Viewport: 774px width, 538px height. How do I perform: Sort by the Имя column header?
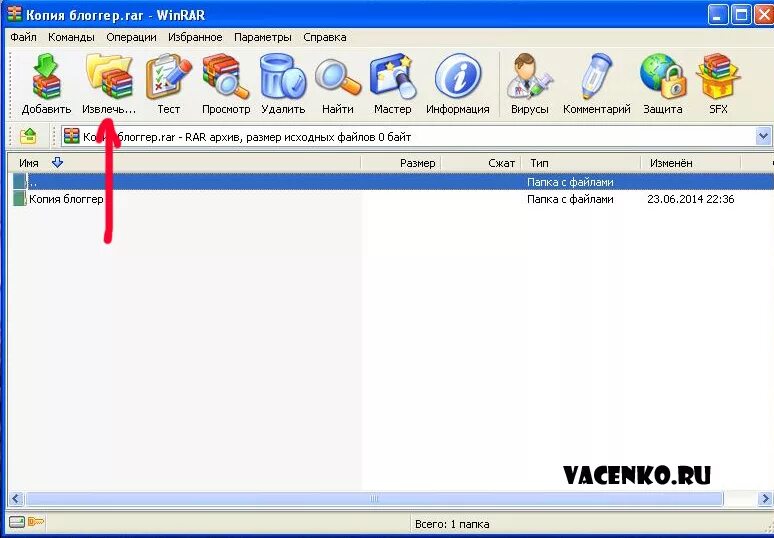click(x=184, y=163)
